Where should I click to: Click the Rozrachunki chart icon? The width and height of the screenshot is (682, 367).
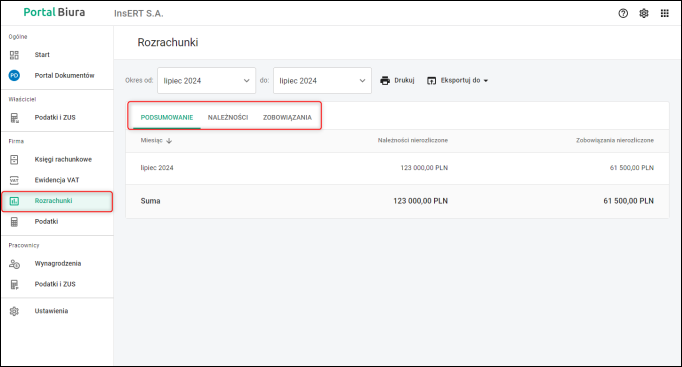click(x=14, y=201)
